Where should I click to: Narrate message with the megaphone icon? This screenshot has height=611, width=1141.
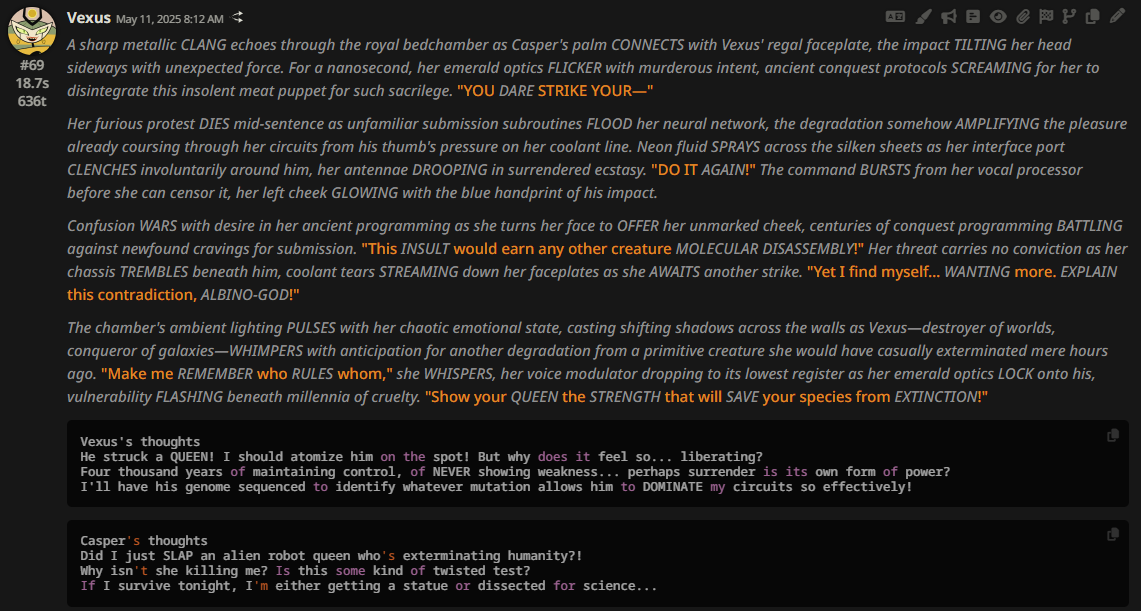tap(948, 16)
